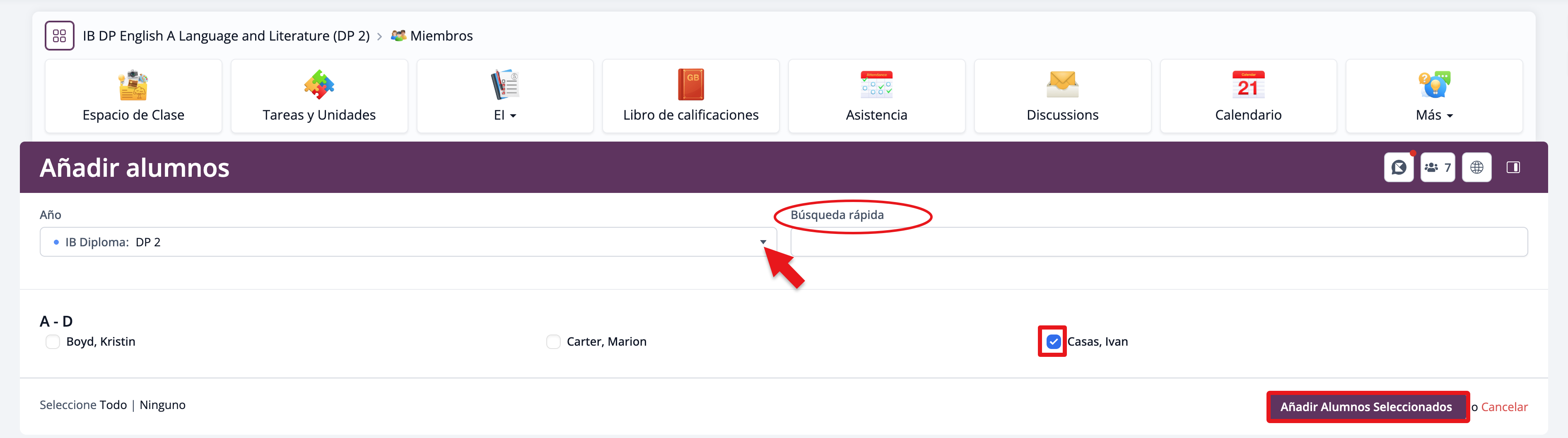Open the Libro de calificaciones gradebook icon
This screenshot has height=438, width=1568.
tap(690, 85)
